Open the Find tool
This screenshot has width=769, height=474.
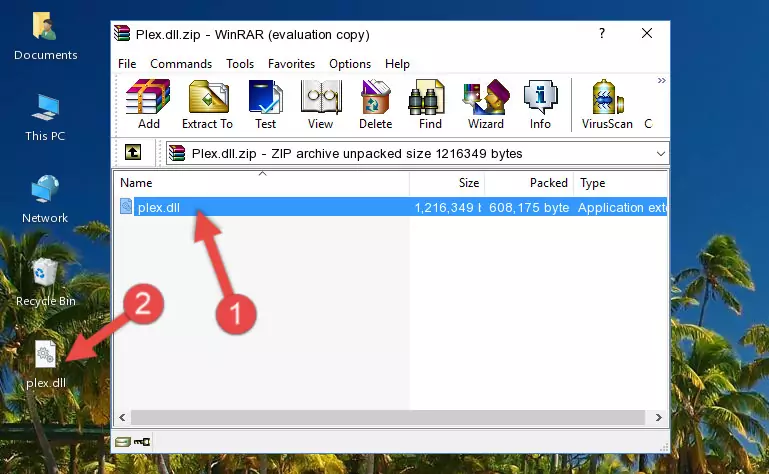(430, 104)
